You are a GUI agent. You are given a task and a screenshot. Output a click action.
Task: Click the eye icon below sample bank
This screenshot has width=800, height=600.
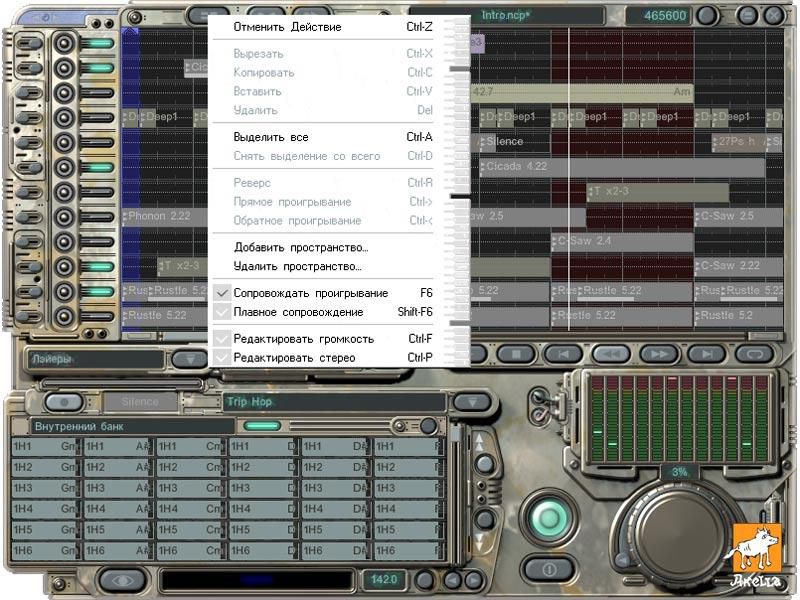pyautogui.click(x=122, y=579)
